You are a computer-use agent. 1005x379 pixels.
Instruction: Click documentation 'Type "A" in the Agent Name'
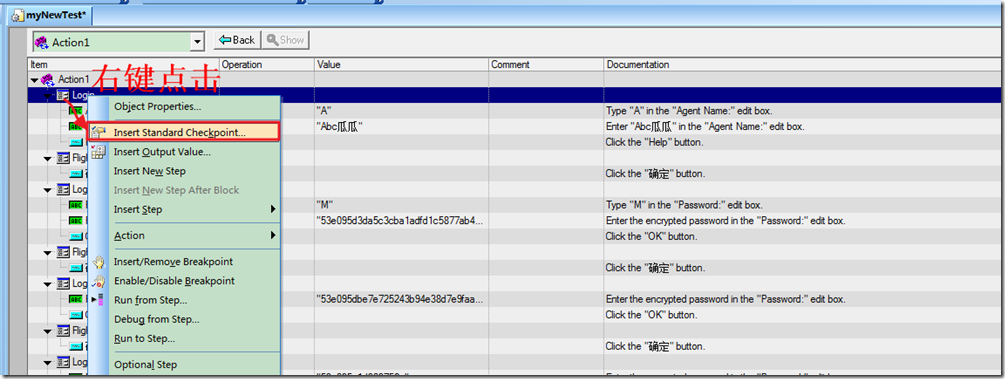tap(689, 110)
